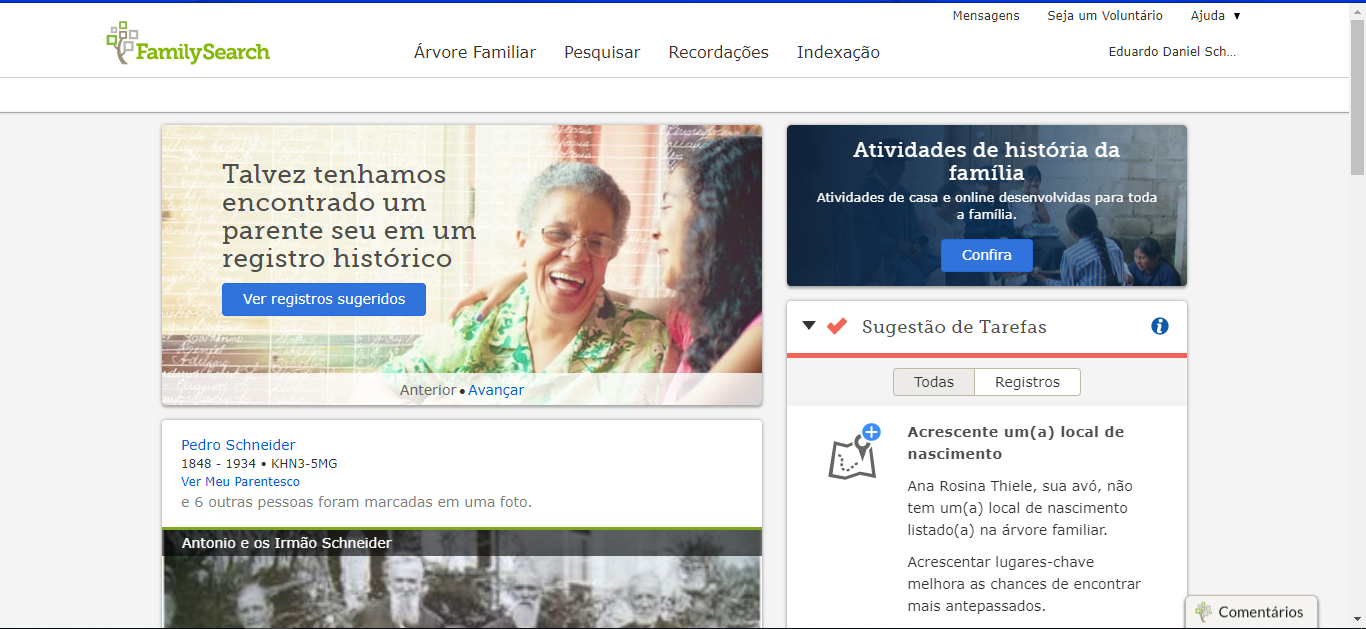Screen dimensions: 1366x629
Task: Click the map add birthplace icon
Action: pos(854,452)
